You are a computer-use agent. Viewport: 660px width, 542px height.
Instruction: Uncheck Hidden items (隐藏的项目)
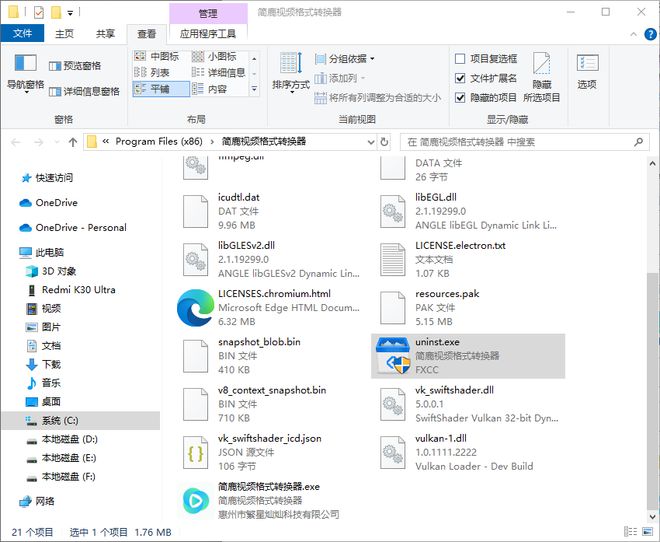coord(460,98)
